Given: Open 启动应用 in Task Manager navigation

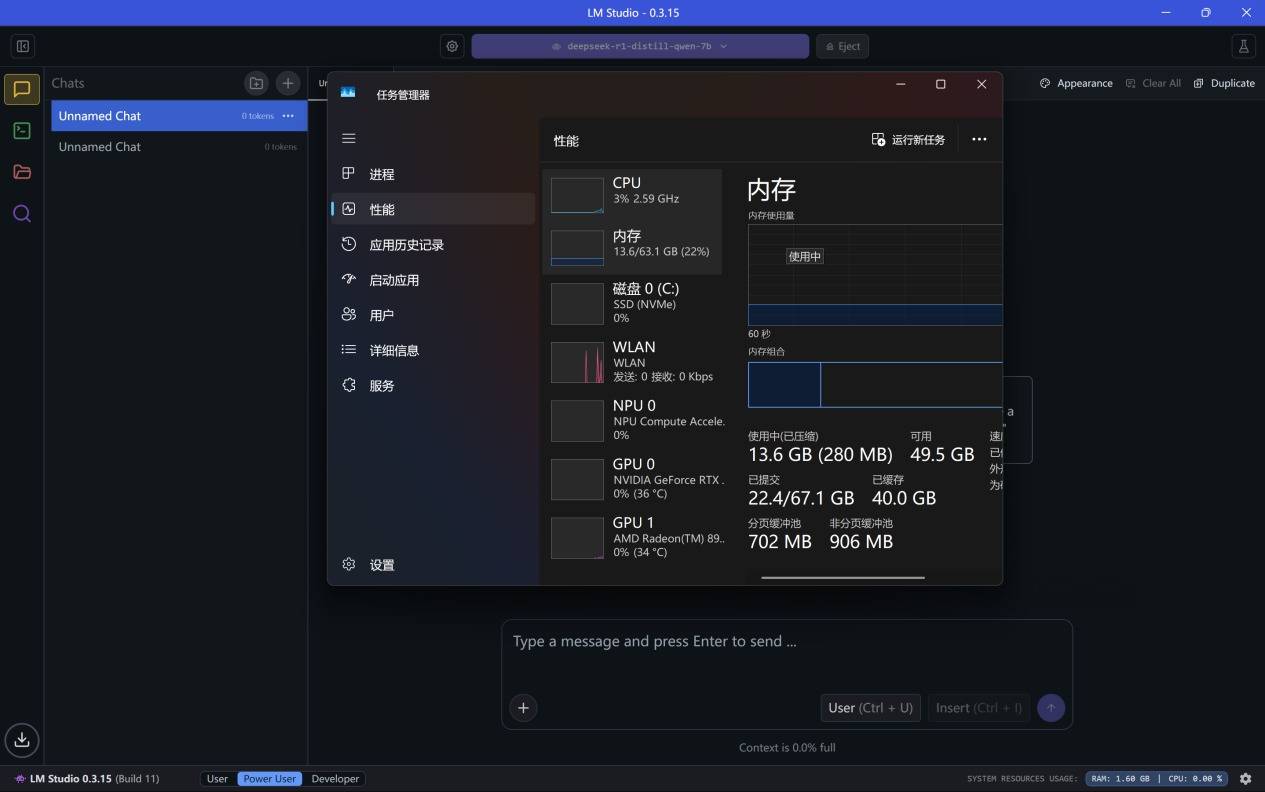Looking at the screenshot, I should coord(393,280).
